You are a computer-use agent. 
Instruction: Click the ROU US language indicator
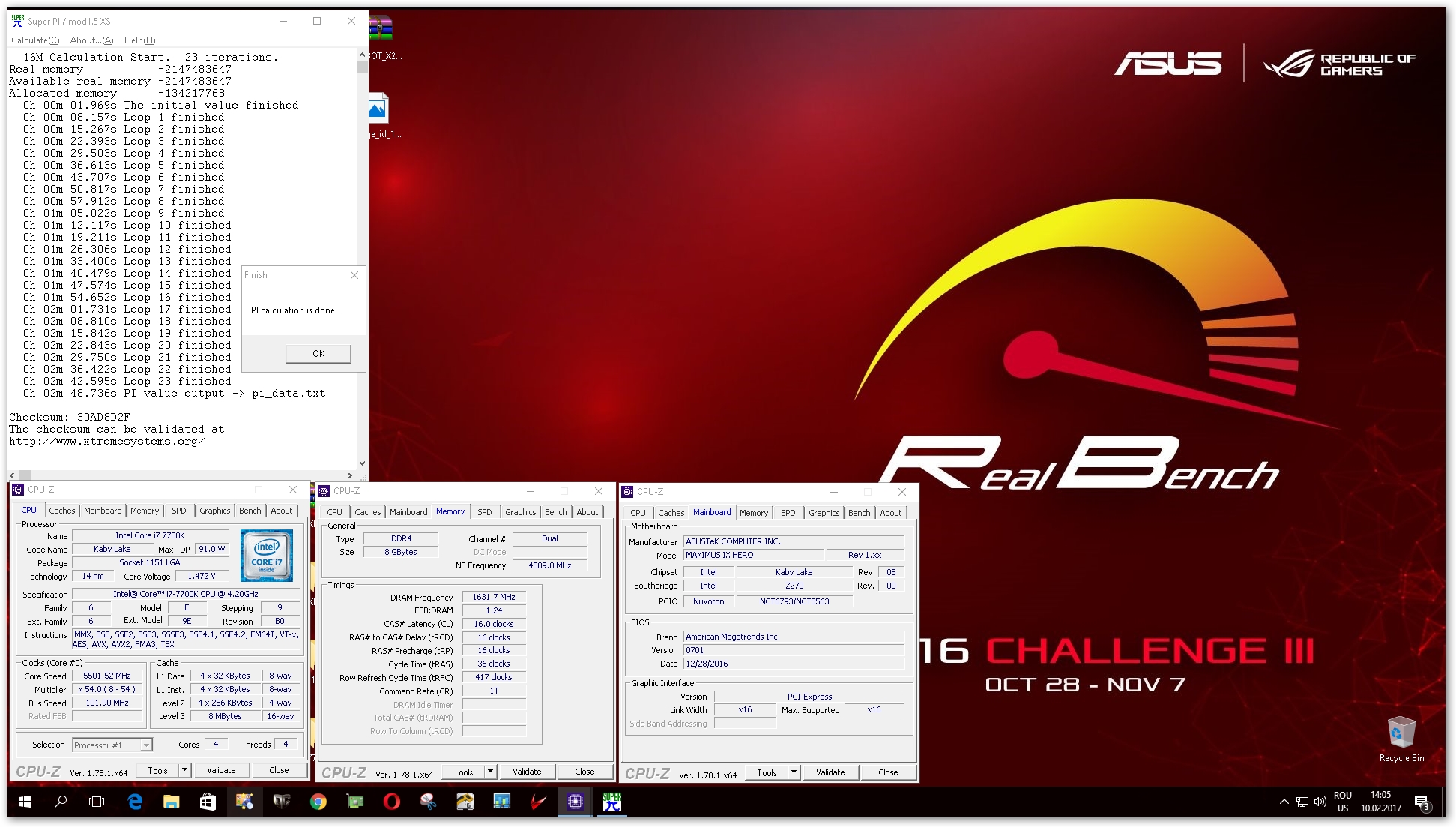coord(1343,802)
